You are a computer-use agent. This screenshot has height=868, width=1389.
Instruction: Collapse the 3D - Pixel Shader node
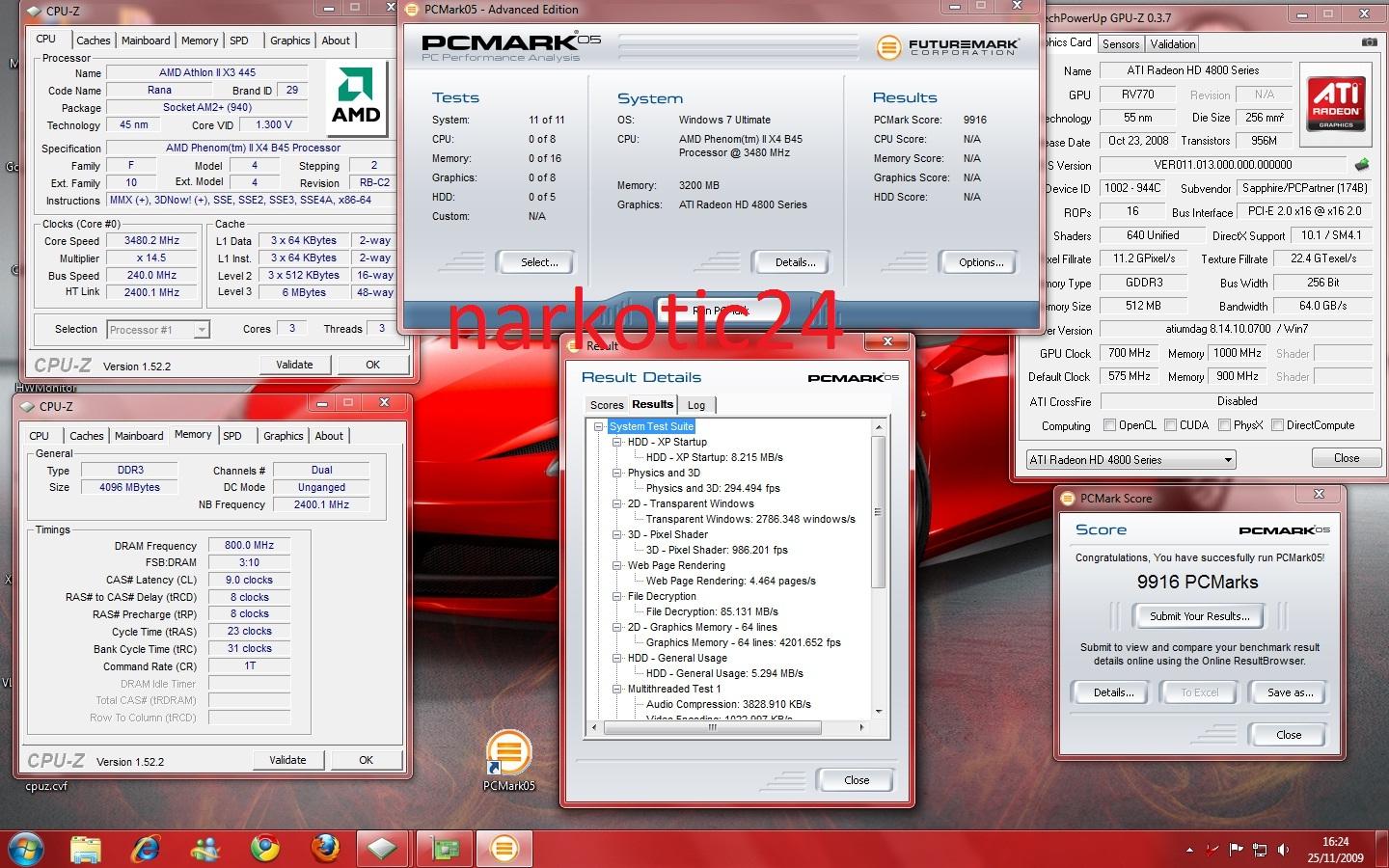pos(617,534)
